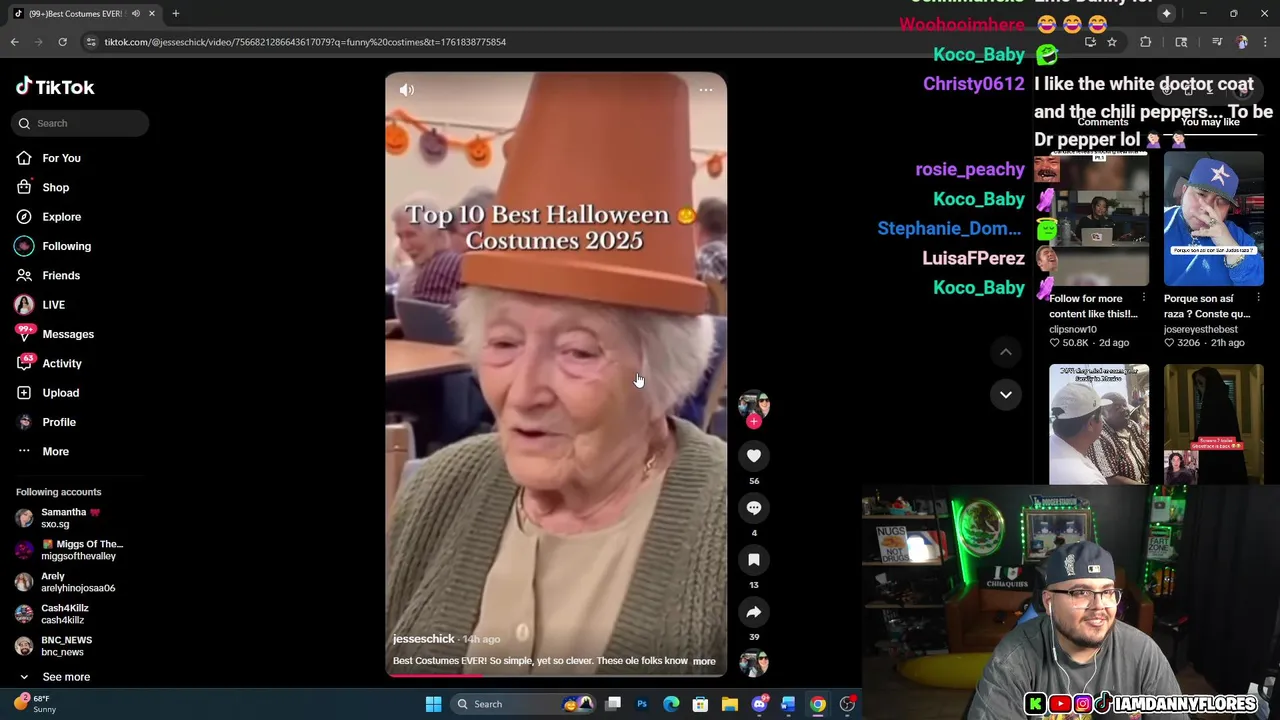The width and height of the screenshot is (1280, 720).
Task: Open Friends in the sidebar
Action: [48, 275]
